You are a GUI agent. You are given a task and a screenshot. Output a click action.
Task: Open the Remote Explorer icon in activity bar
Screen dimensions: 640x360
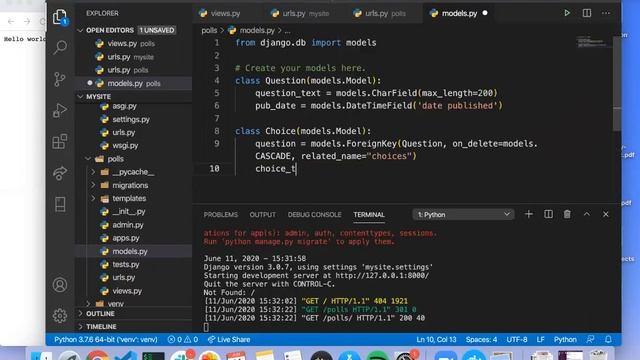60,204
